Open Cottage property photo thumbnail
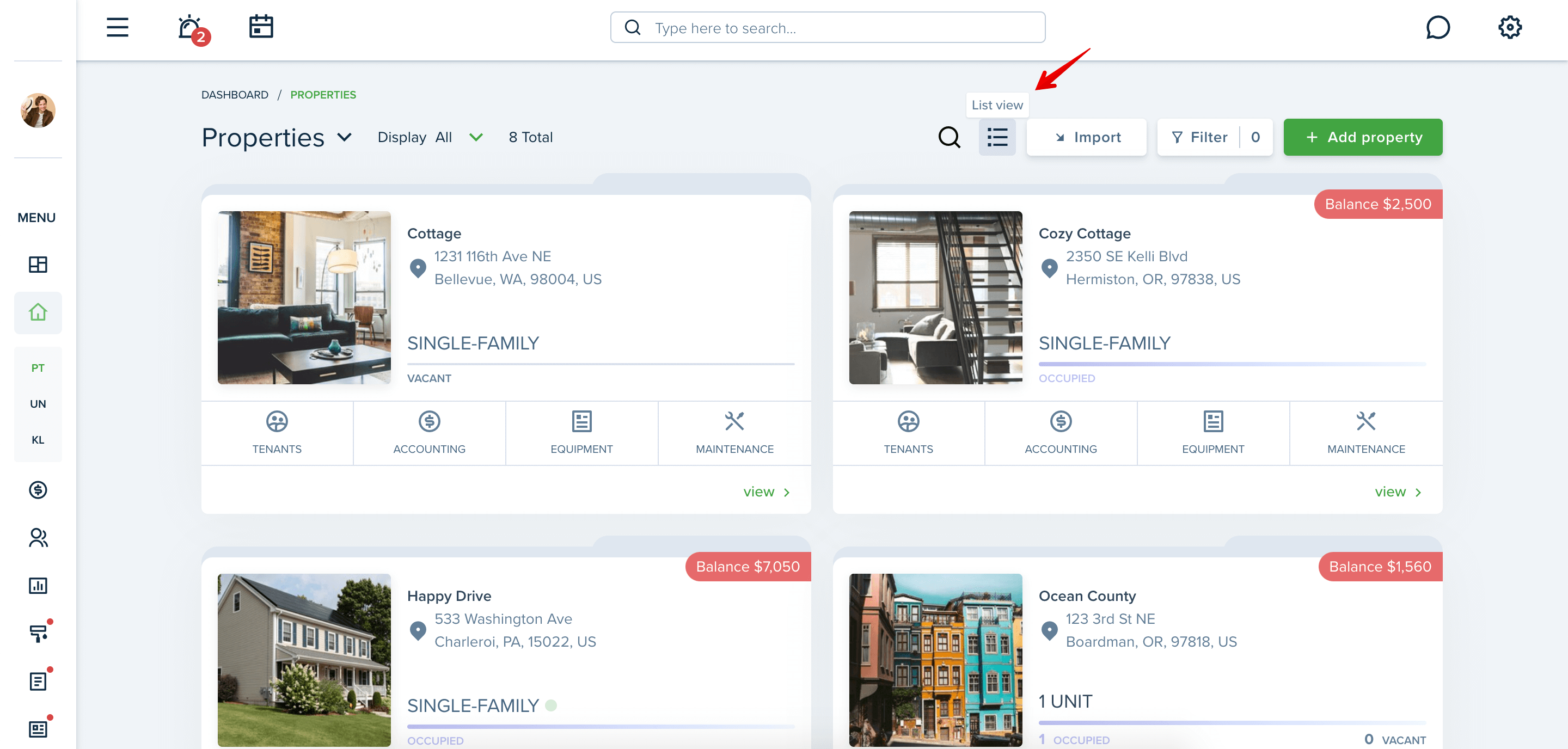 [304, 298]
